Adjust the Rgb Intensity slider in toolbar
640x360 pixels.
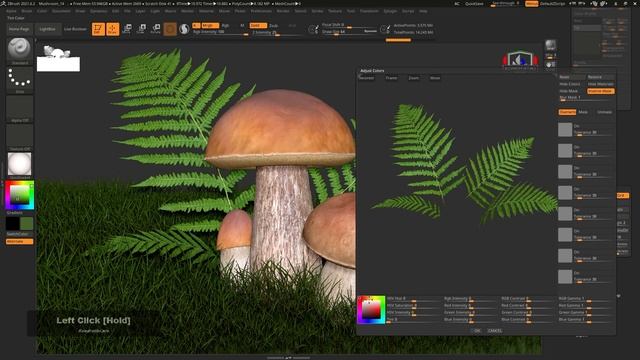click(220, 33)
